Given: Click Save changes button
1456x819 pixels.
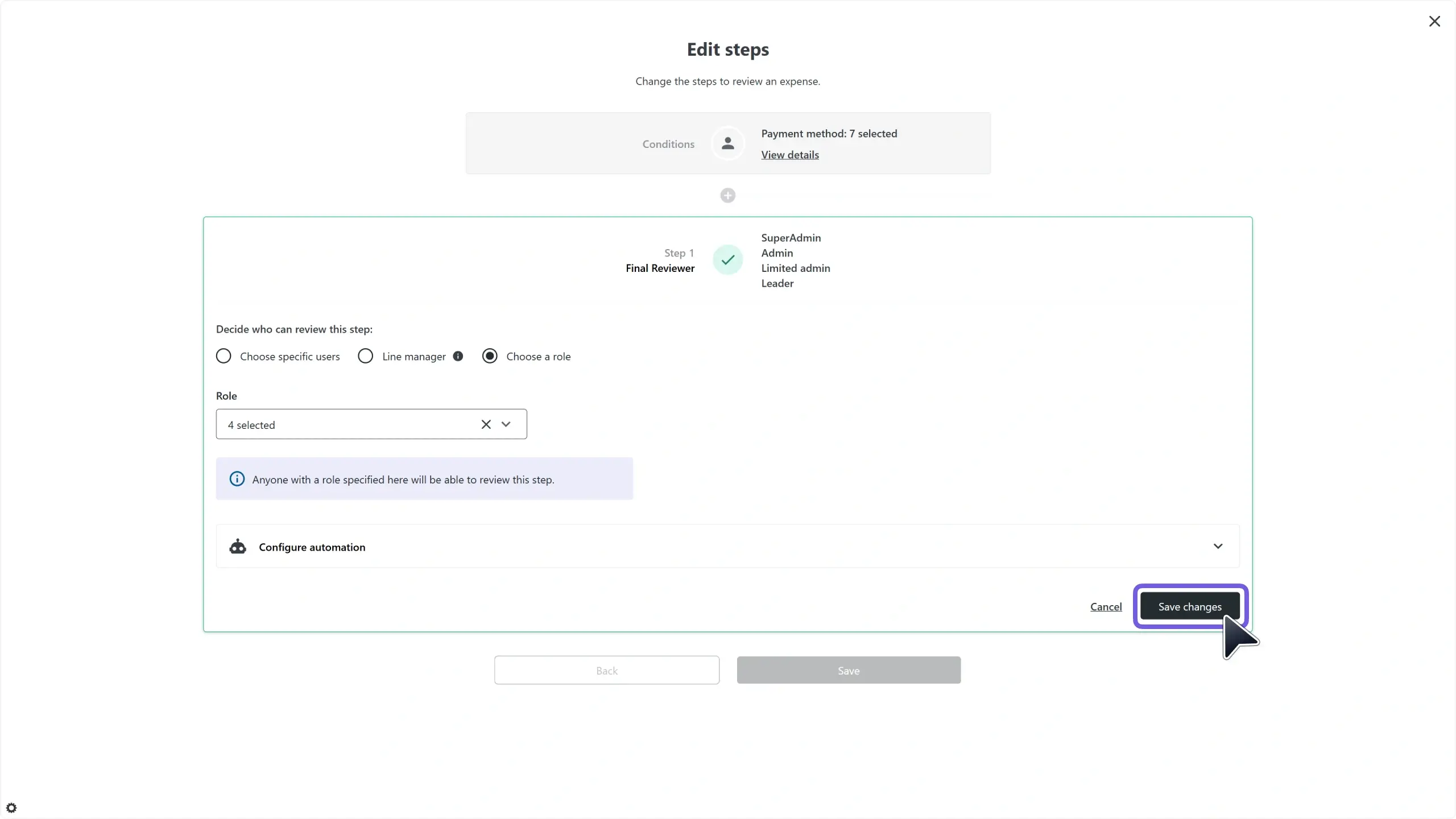Looking at the screenshot, I should click(1190, 606).
